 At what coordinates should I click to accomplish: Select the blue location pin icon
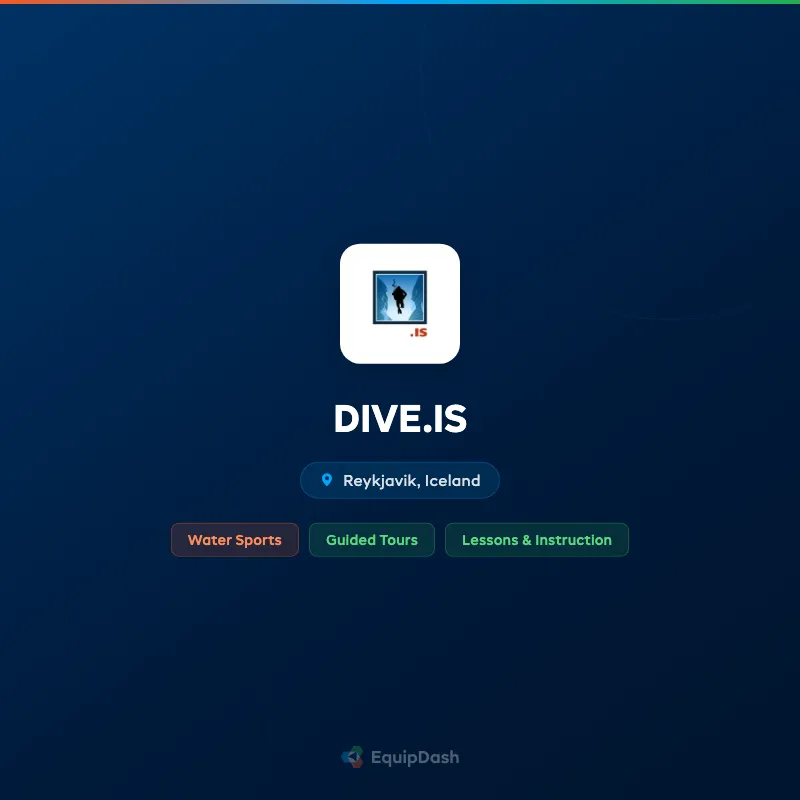click(326, 480)
